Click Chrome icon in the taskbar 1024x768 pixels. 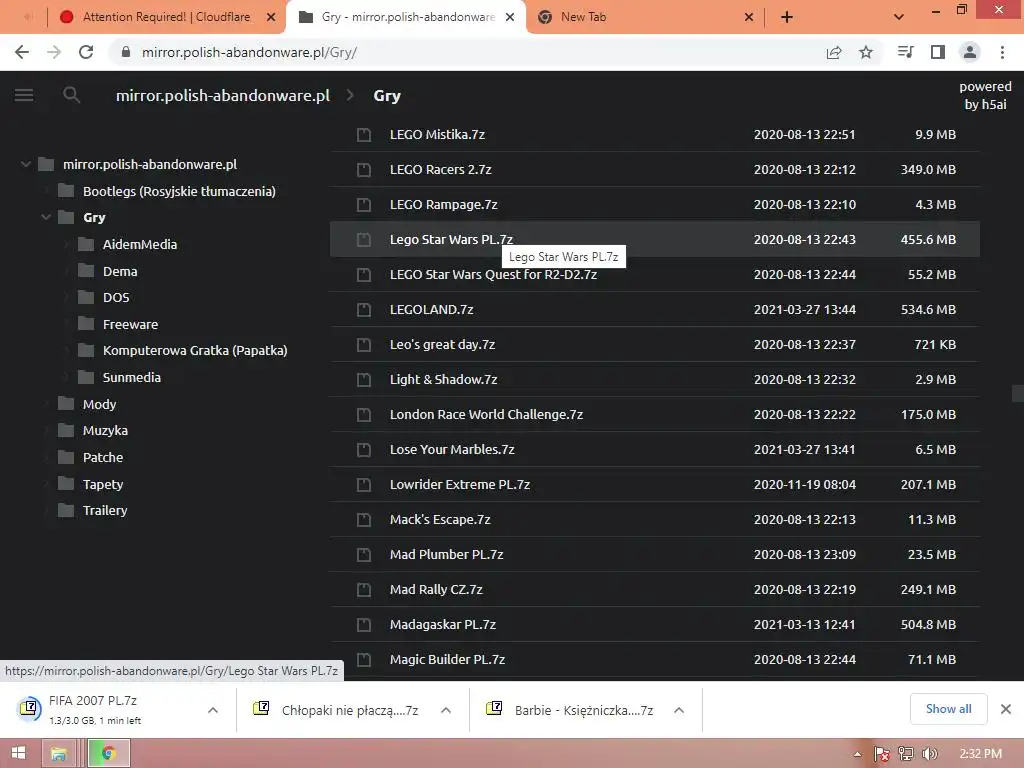point(109,754)
